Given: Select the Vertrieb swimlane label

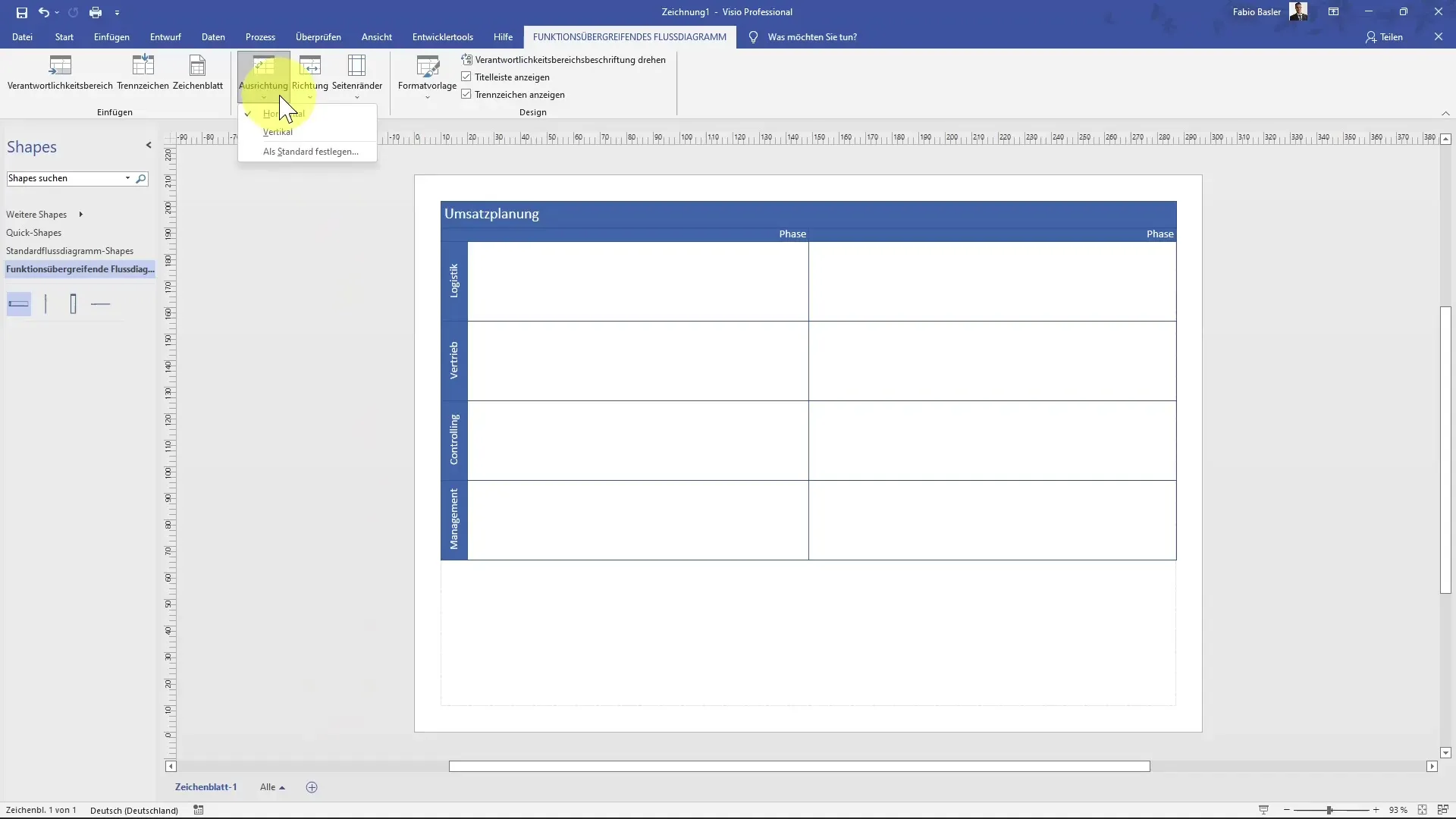Looking at the screenshot, I should (454, 361).
